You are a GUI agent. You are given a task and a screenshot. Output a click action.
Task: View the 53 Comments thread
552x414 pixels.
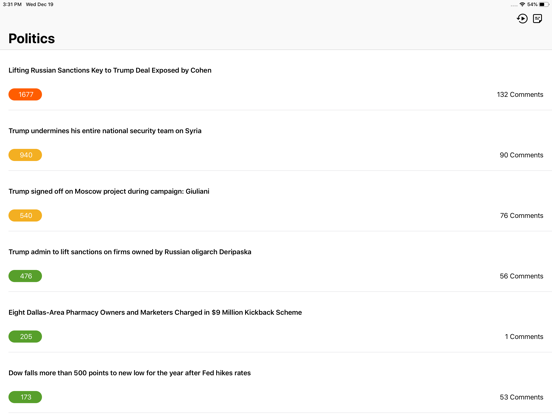coord(521,397)
